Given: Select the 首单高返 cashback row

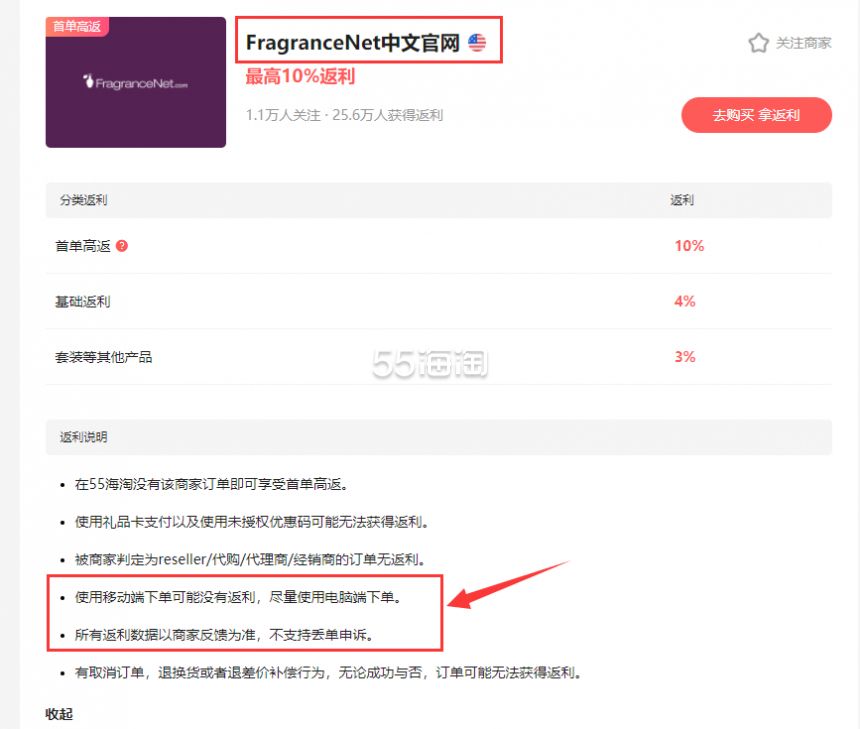Looking at the screenshot, I should click(x=438, y=246).
